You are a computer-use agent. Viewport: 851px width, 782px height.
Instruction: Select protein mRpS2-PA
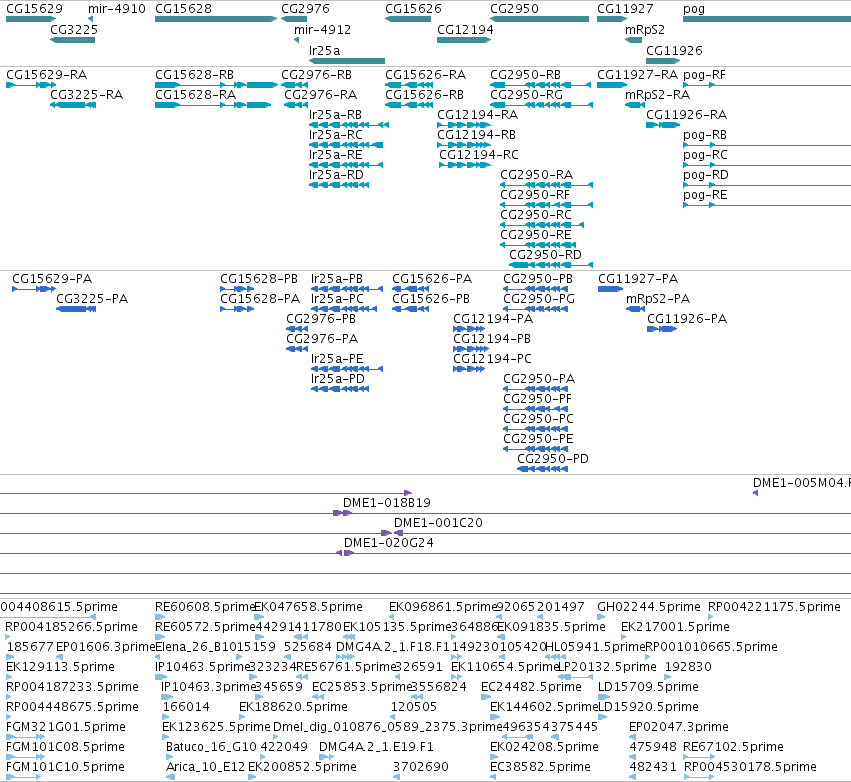(635, 309)
